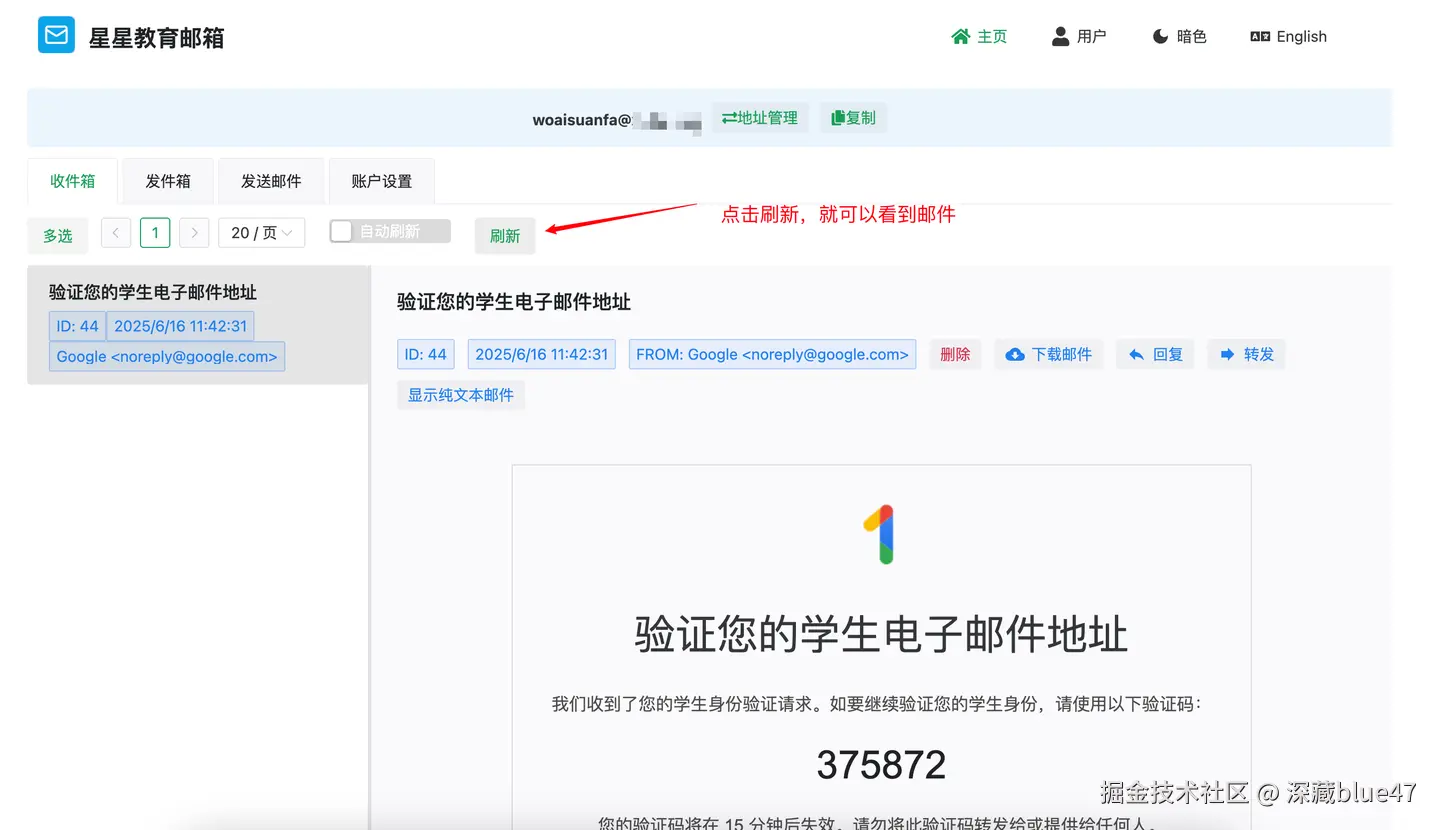Download the email via 下载邮件
This screenshot has width=1440, height=830.
[x=1048, y=354]
